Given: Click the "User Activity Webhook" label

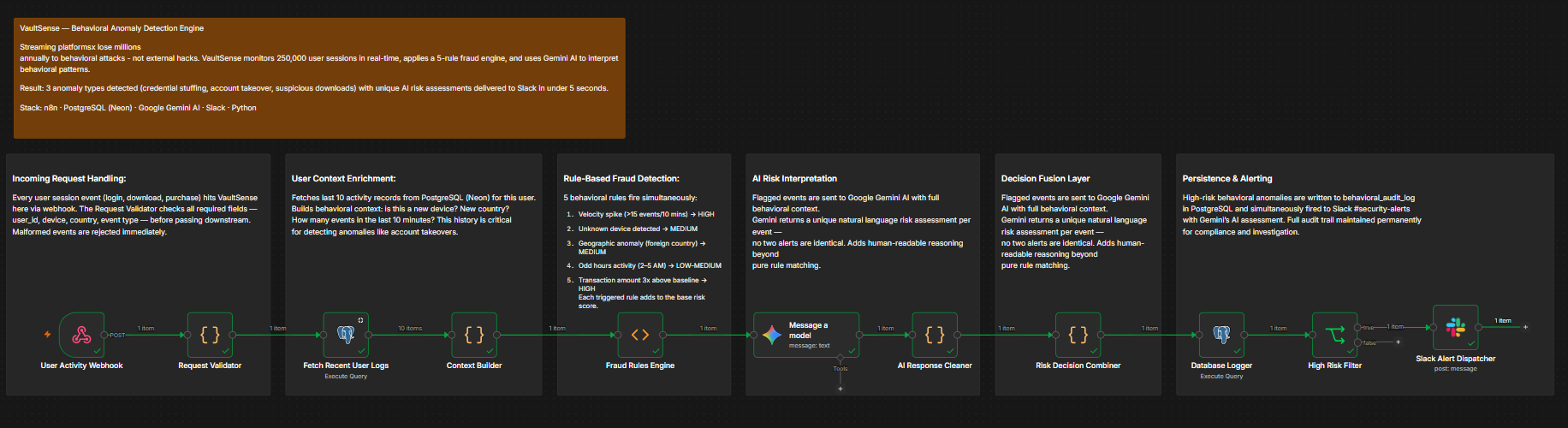Looking at the screenshot, I should (81, 366).
